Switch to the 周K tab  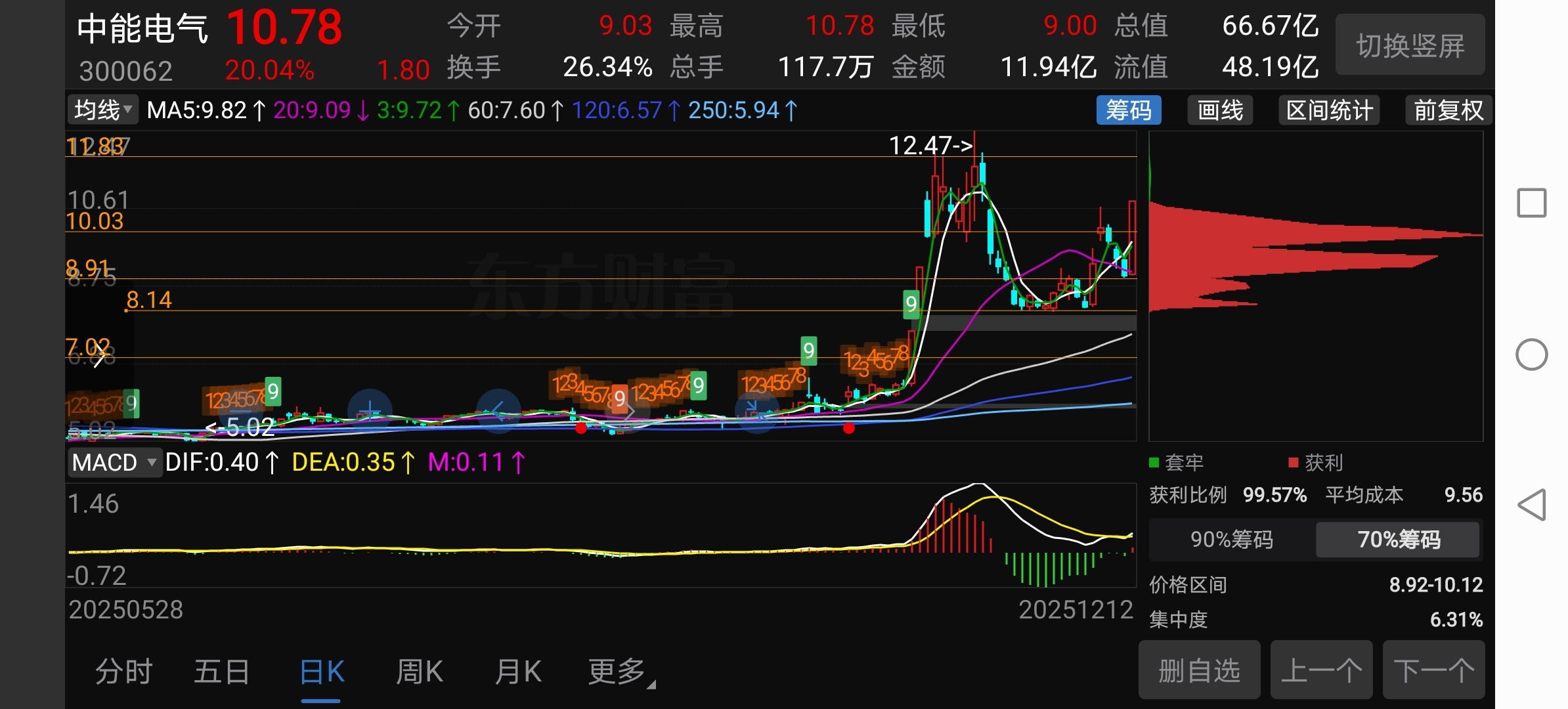[x=419, y=672]
